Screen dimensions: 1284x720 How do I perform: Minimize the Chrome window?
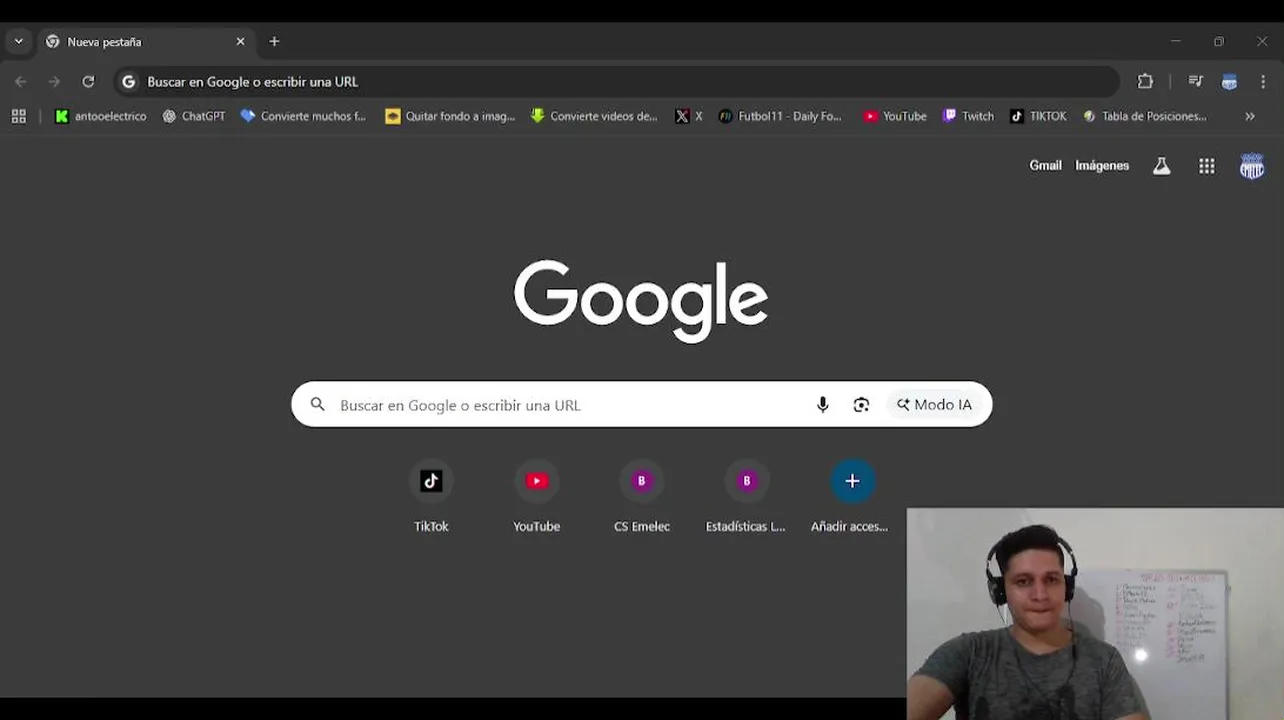click(x=1176, y=42)
